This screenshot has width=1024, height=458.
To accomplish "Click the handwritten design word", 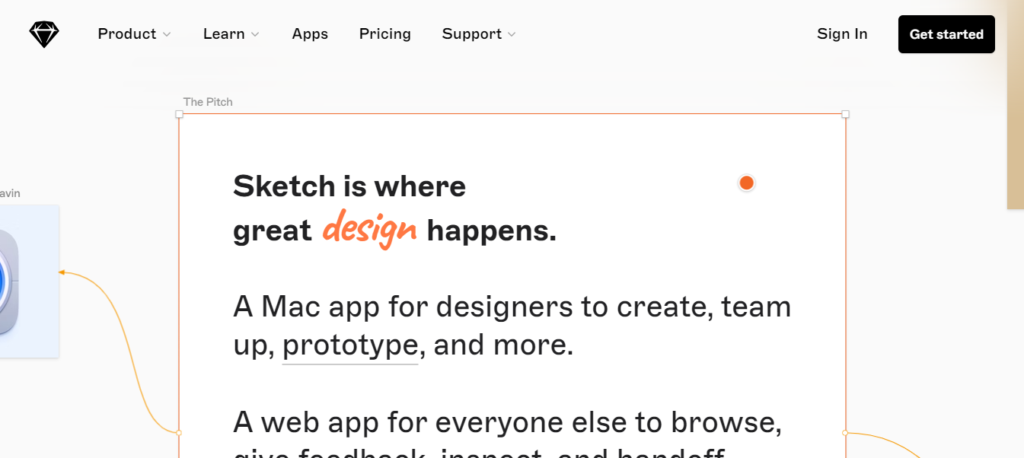I will coord(370,229).
